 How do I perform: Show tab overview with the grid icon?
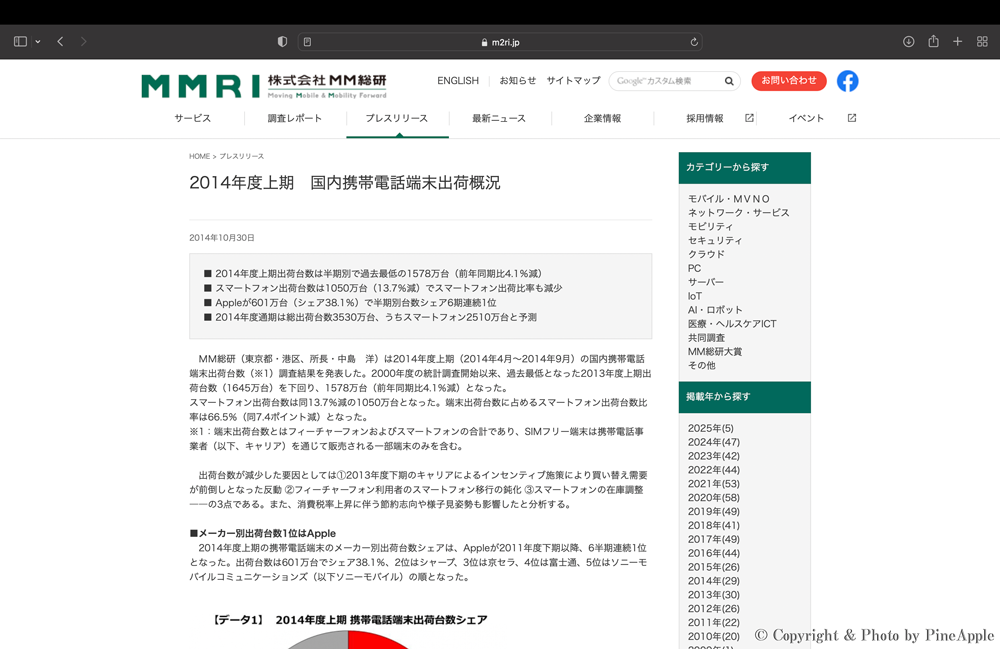click(981, 41)
